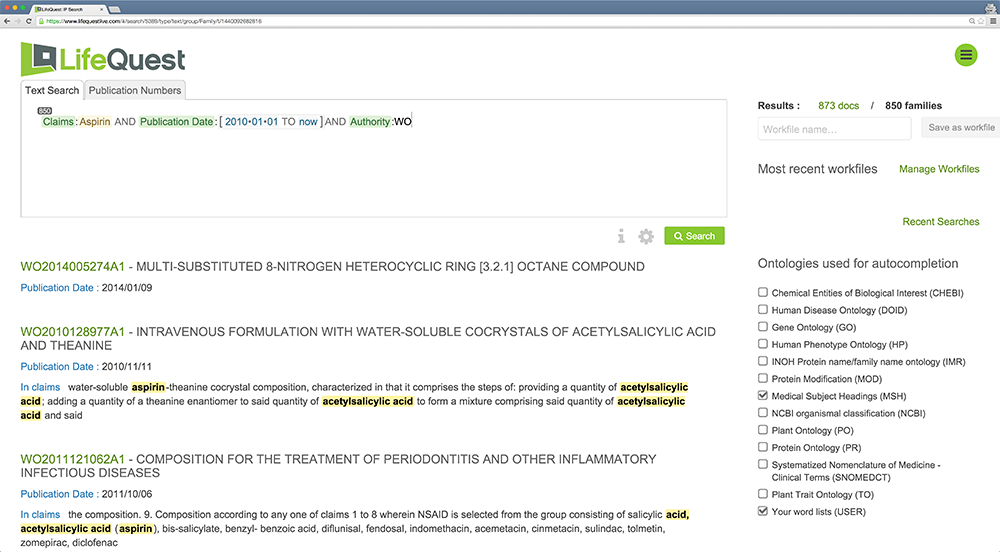Run the green Search button
1000x552 pixels.
[x=694, y=236]
